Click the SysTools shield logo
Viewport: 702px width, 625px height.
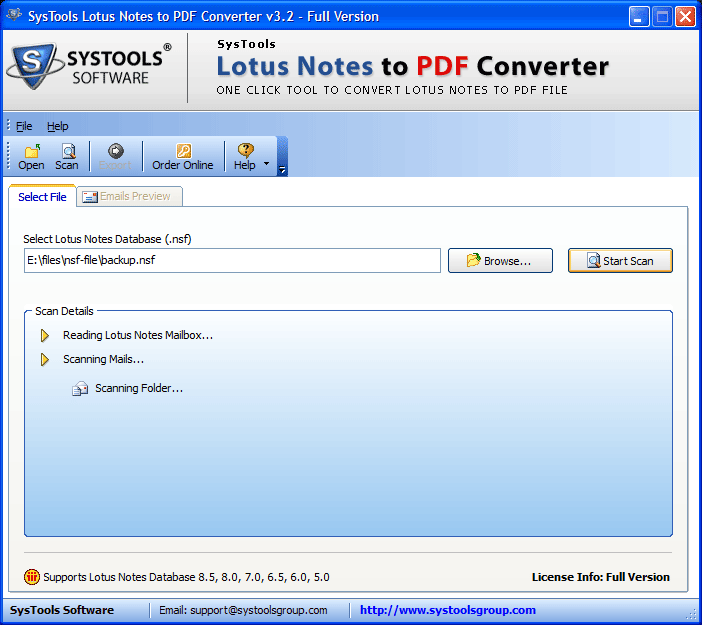tap(33, 66)
